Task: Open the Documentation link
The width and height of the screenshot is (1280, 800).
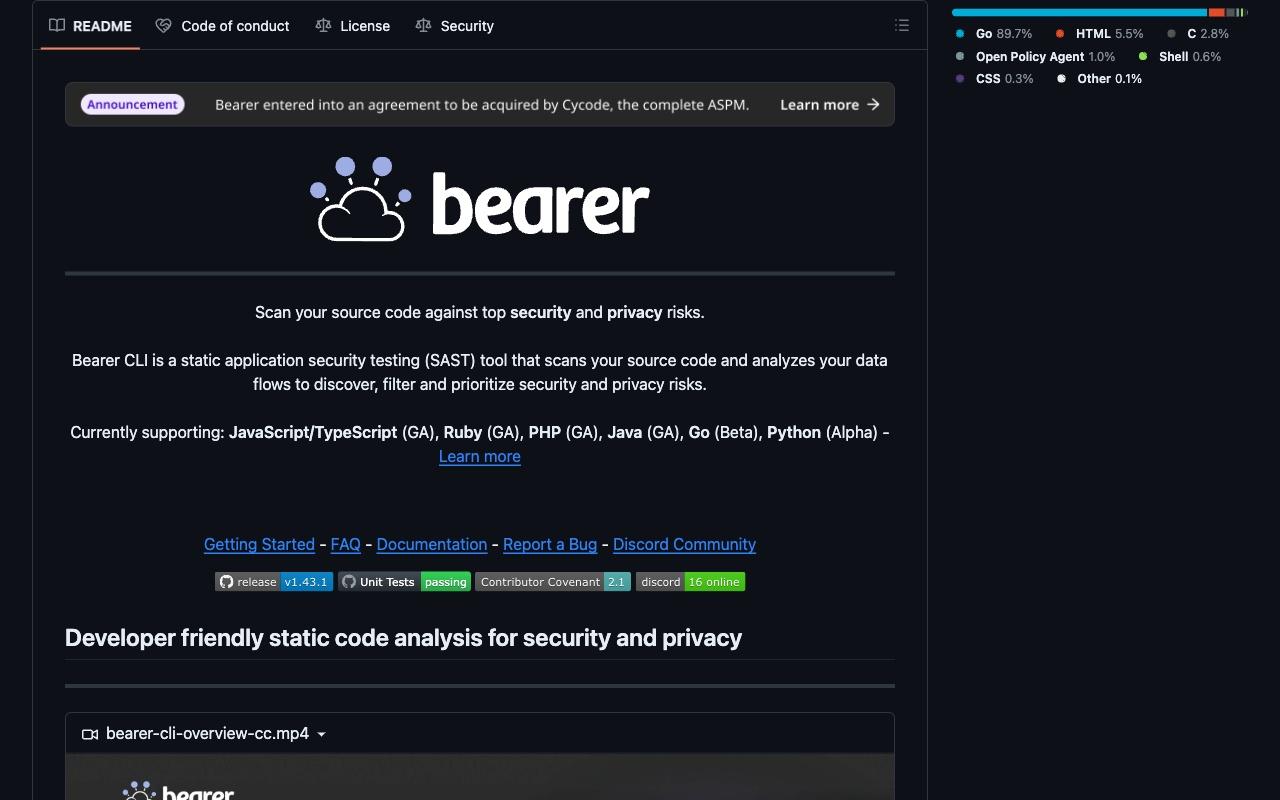Action: click(x=432, y=544)
